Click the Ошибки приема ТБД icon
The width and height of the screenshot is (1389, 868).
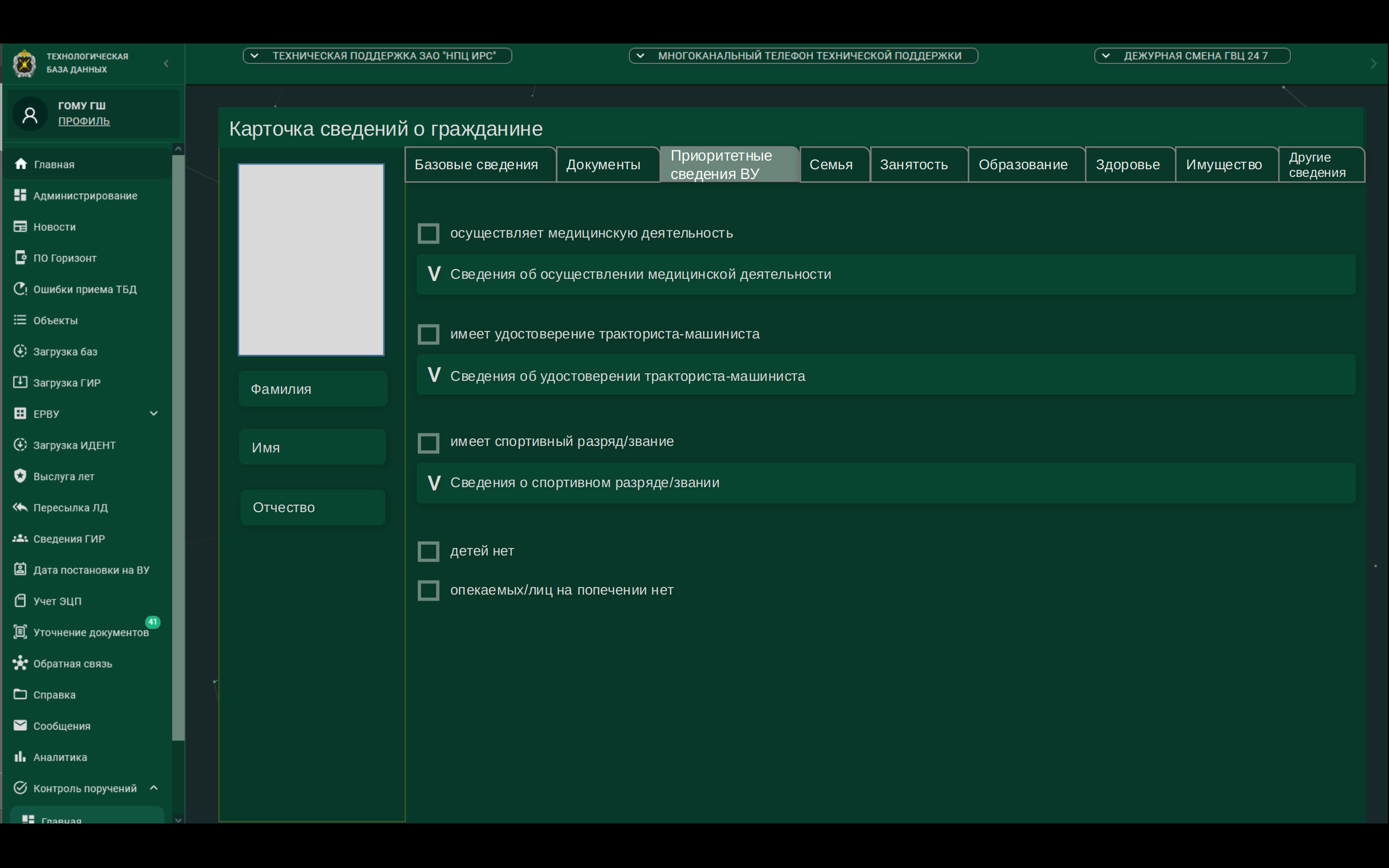point(20,289)
